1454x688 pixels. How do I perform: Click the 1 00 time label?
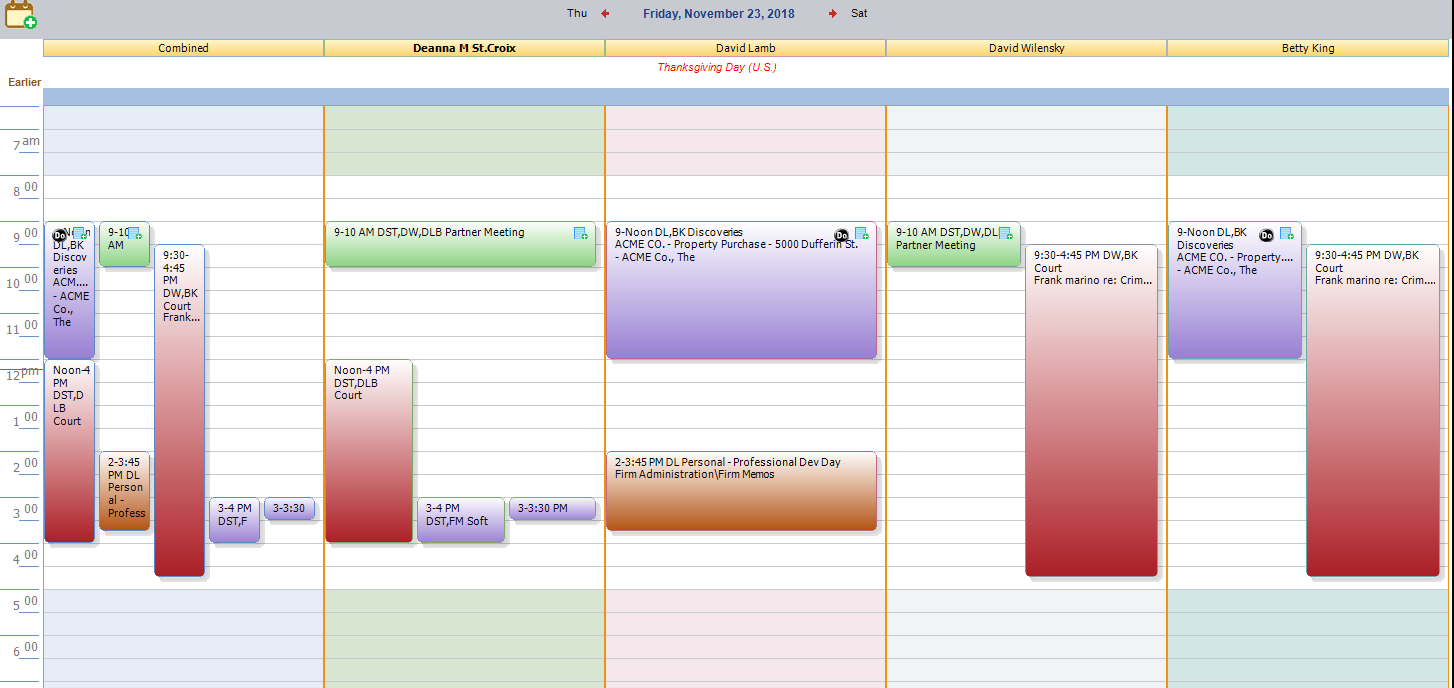(x=27, y=420)
